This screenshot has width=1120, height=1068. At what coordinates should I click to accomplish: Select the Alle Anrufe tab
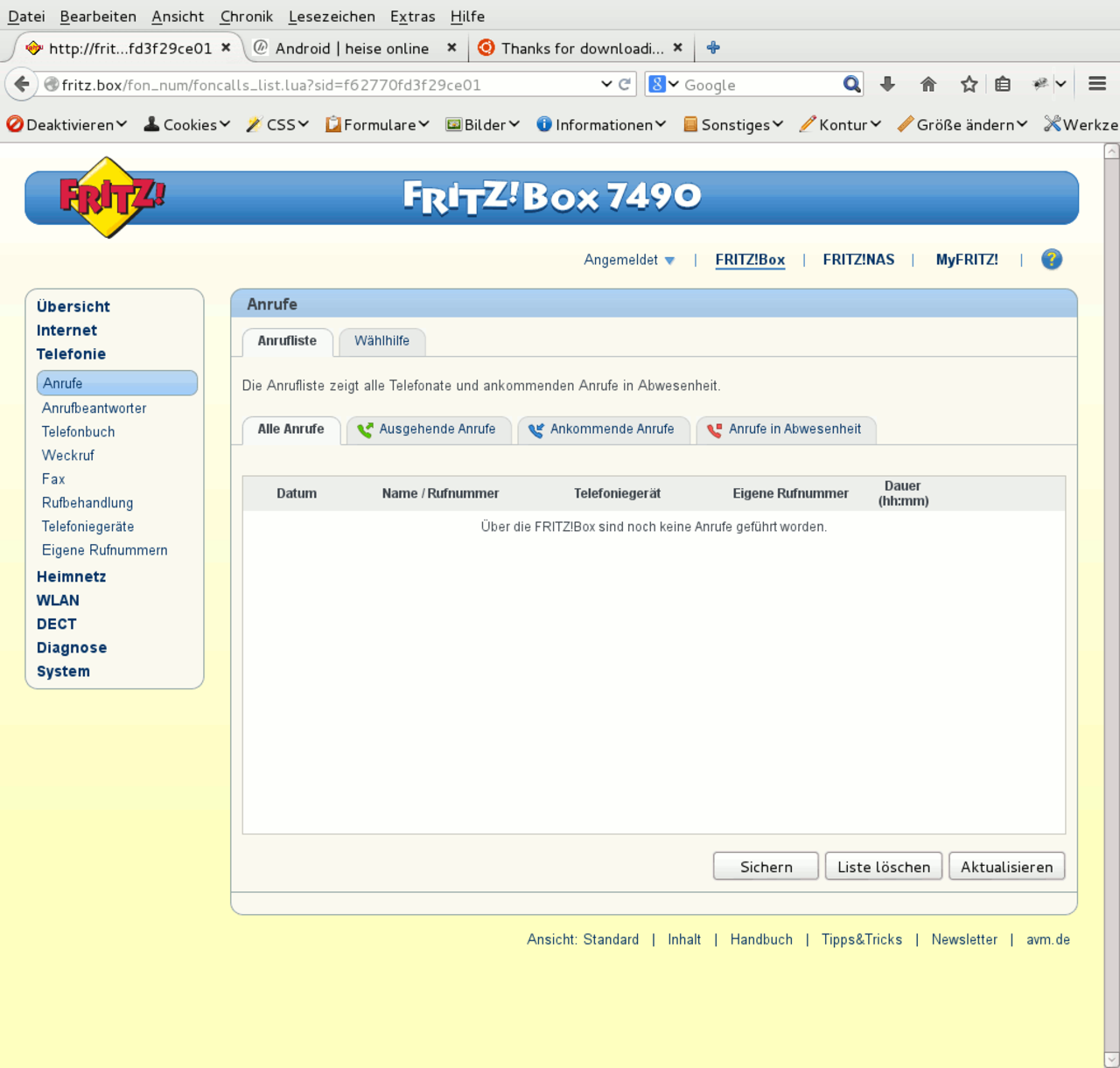pos(290,429)
